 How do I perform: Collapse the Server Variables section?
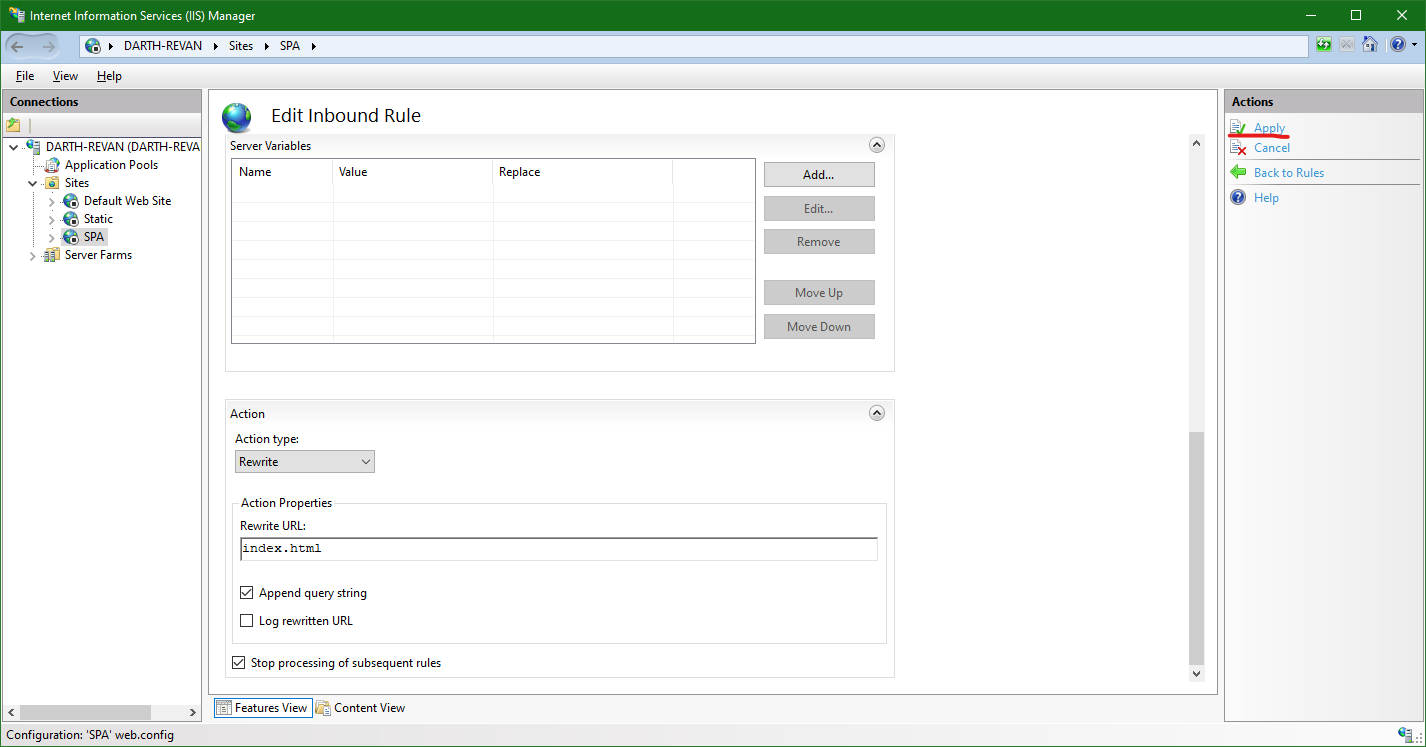click(x=877, y=144)
